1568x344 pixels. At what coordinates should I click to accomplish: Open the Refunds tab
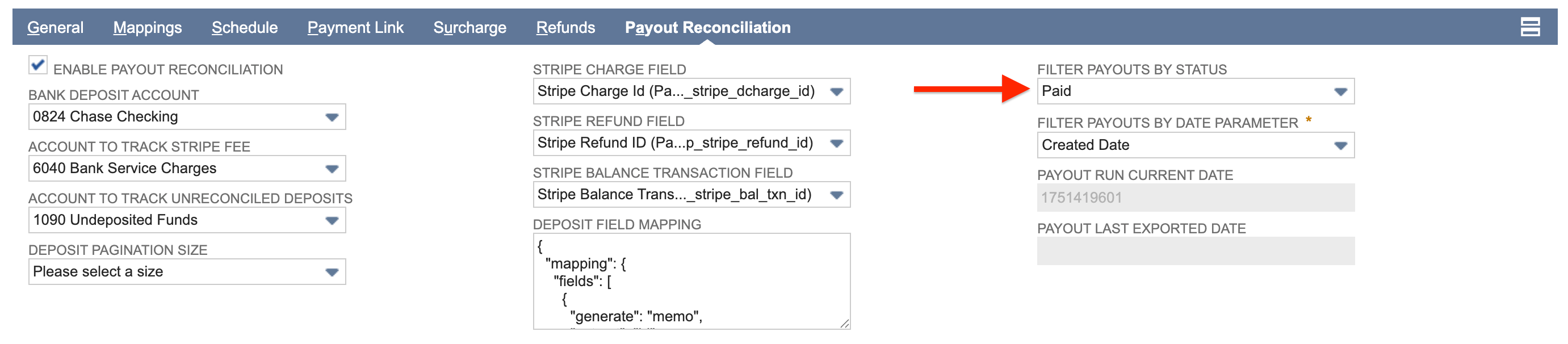click(565, 27)
